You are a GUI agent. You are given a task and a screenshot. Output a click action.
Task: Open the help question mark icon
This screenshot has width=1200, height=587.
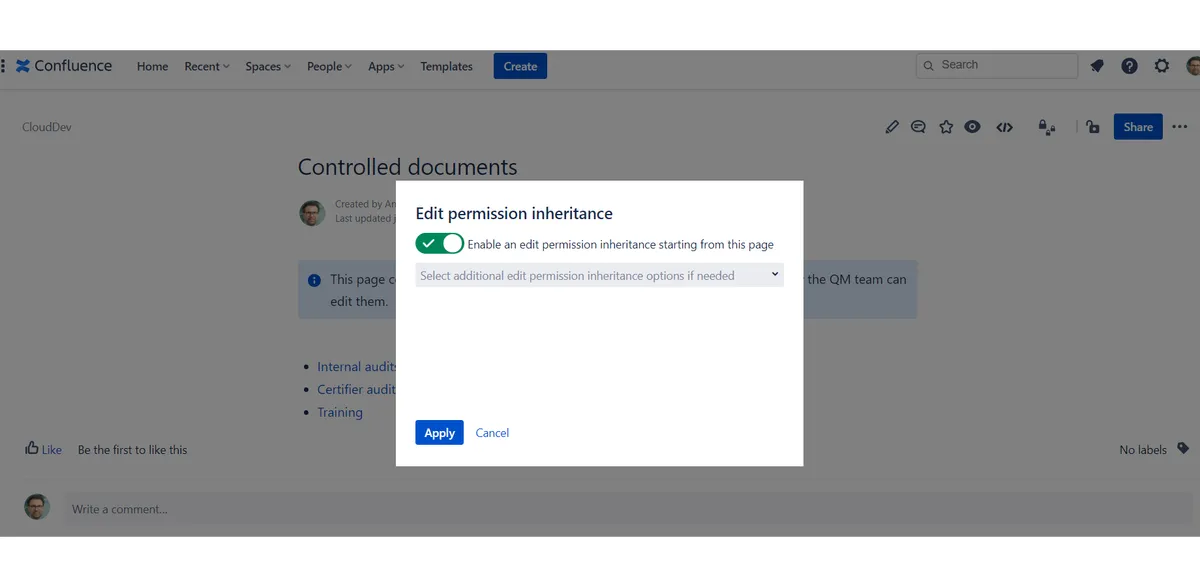[1129, 66]
